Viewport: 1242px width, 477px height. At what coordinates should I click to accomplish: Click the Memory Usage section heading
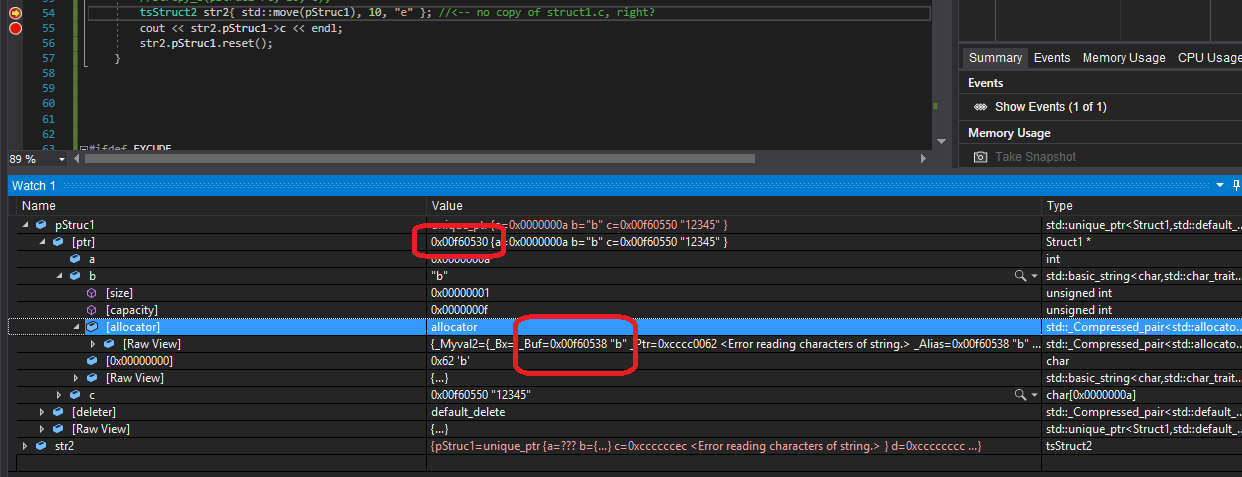coord(1009,133)
